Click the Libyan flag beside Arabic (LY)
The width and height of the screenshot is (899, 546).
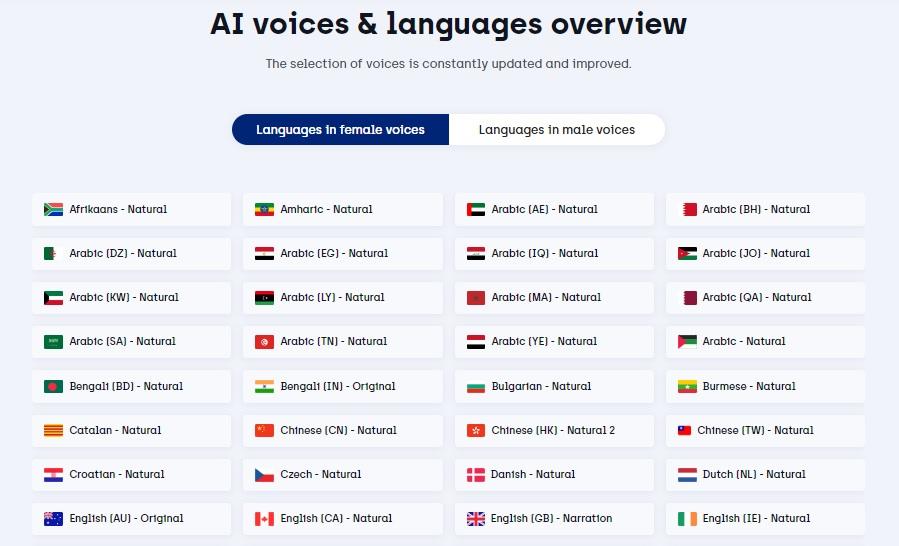[x=264, y=298]
